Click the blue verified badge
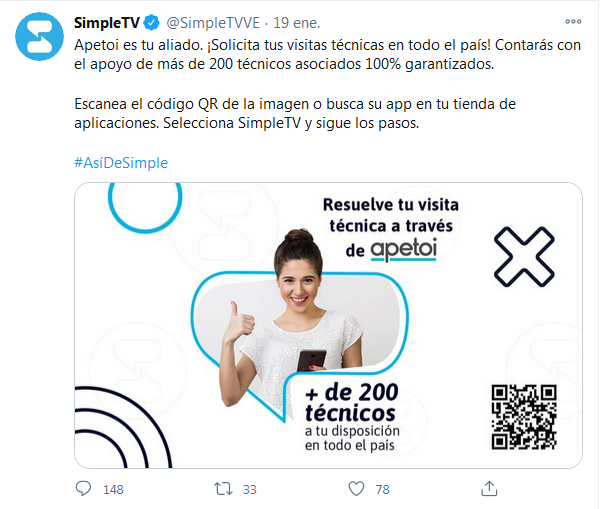The height and width of the screenshot is (509, 615). pyautogui.click(x=152, y=23)
